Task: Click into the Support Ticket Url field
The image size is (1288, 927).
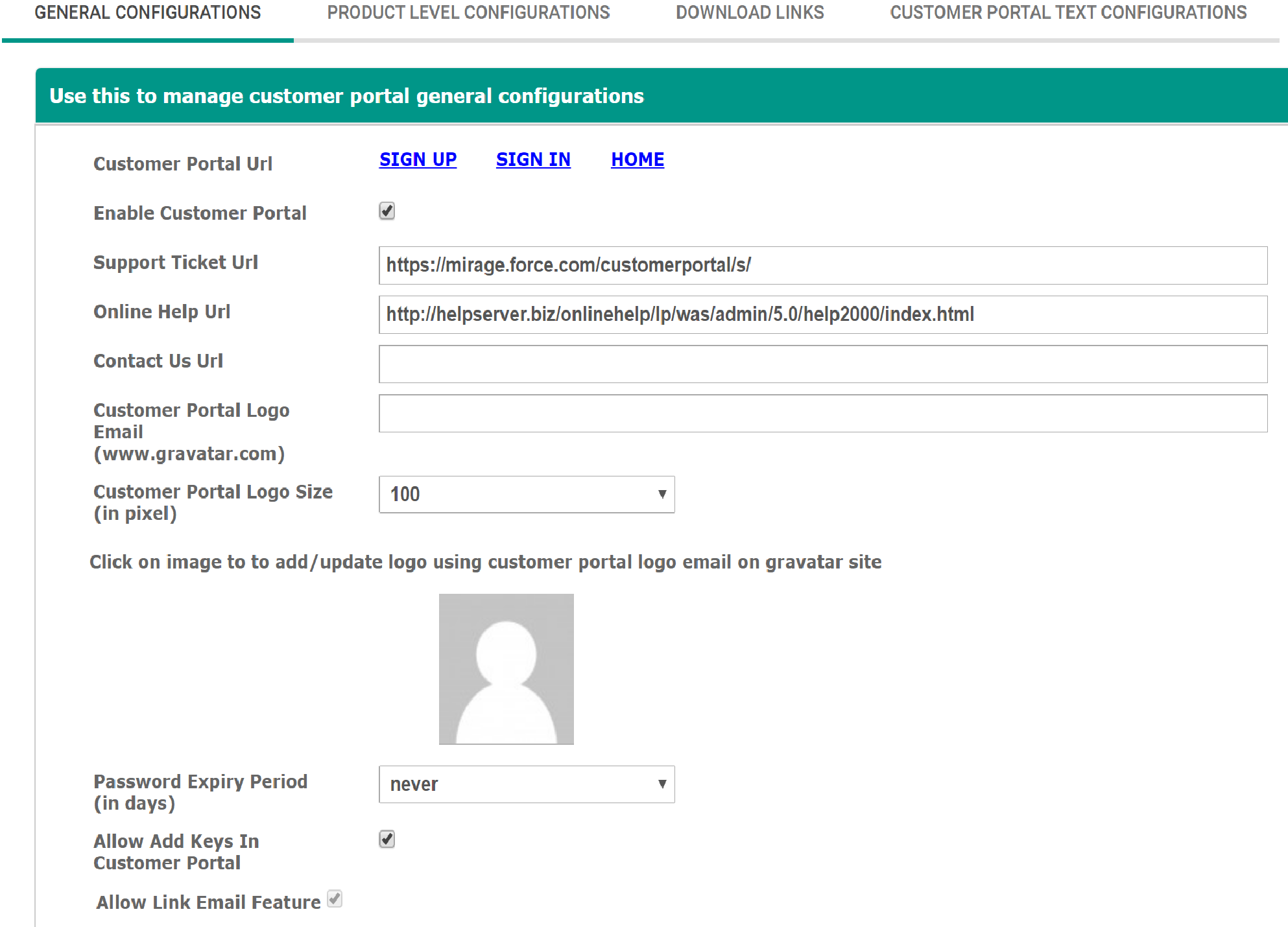Action: (x=822, y=265)
